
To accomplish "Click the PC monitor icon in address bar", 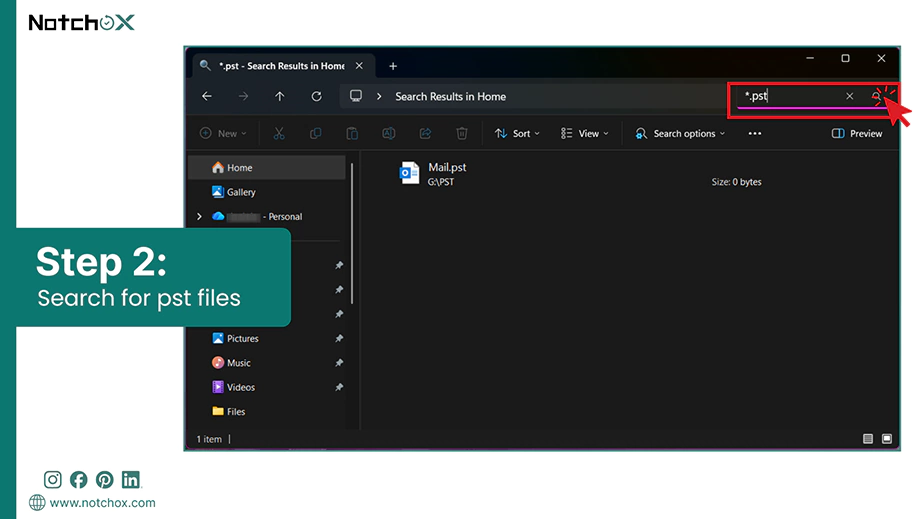I will [x=356, y=96].
